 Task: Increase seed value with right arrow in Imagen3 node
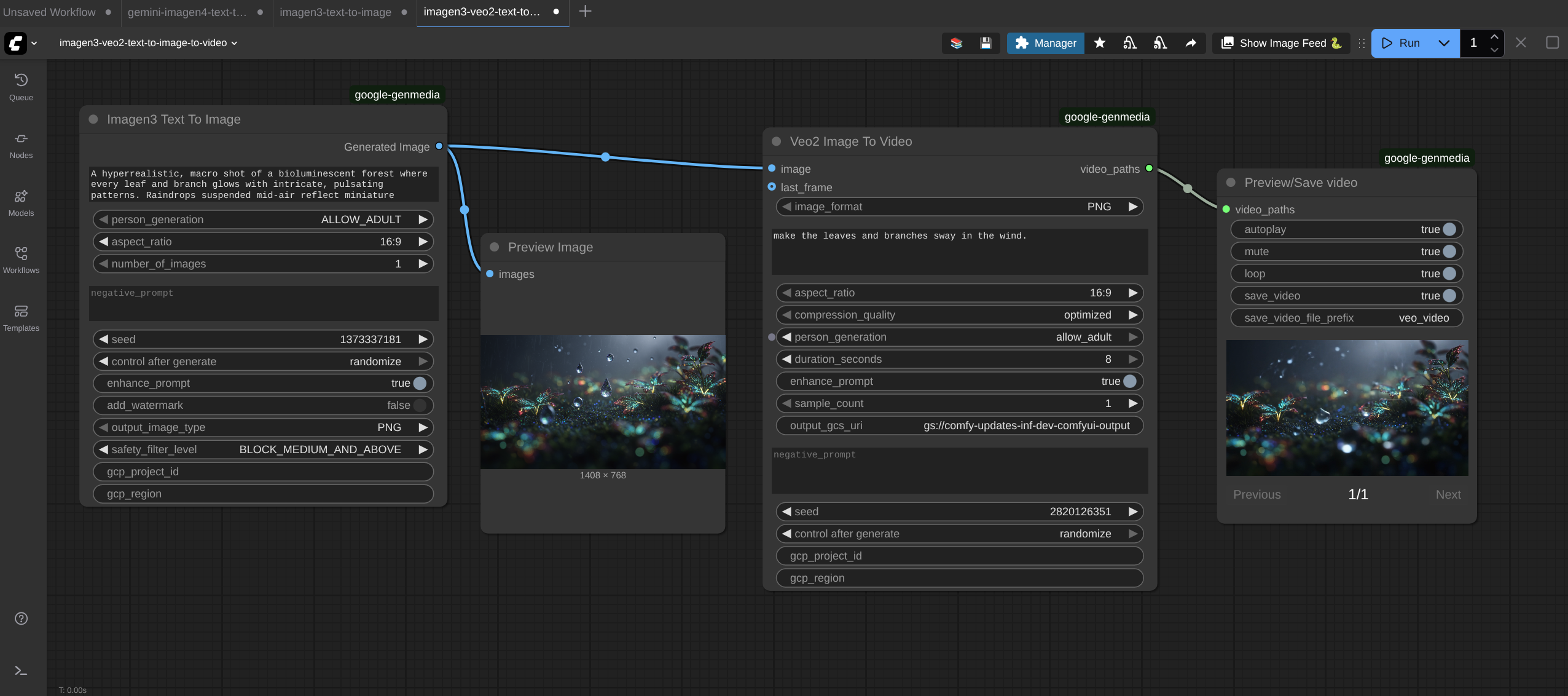pyautogui.click(x=423, y=339)
